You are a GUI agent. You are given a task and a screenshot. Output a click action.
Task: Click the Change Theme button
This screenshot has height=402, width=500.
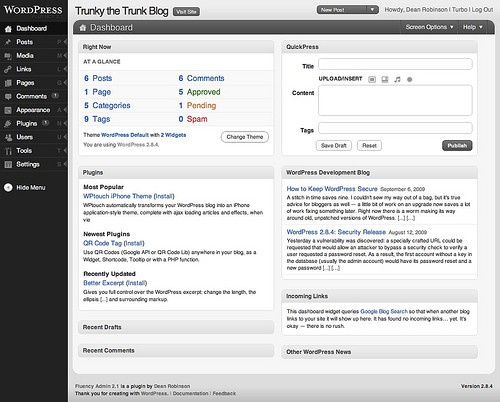coord(245,137)
